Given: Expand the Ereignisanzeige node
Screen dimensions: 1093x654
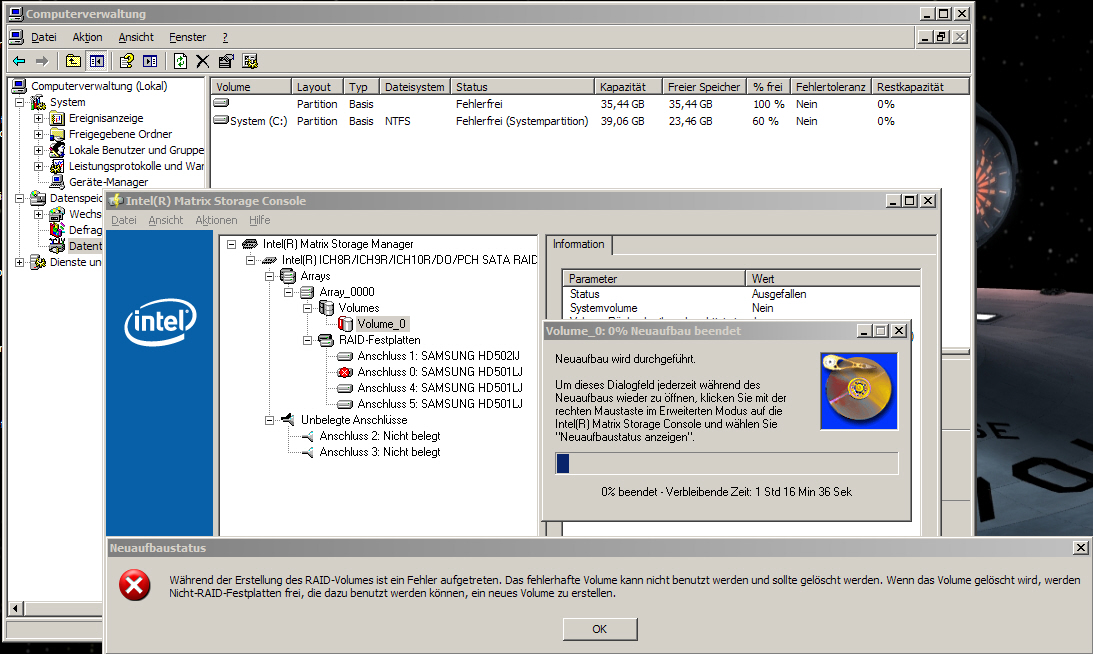Looking at the screenshot, I should pyautogui.click(x=38, y=119).
